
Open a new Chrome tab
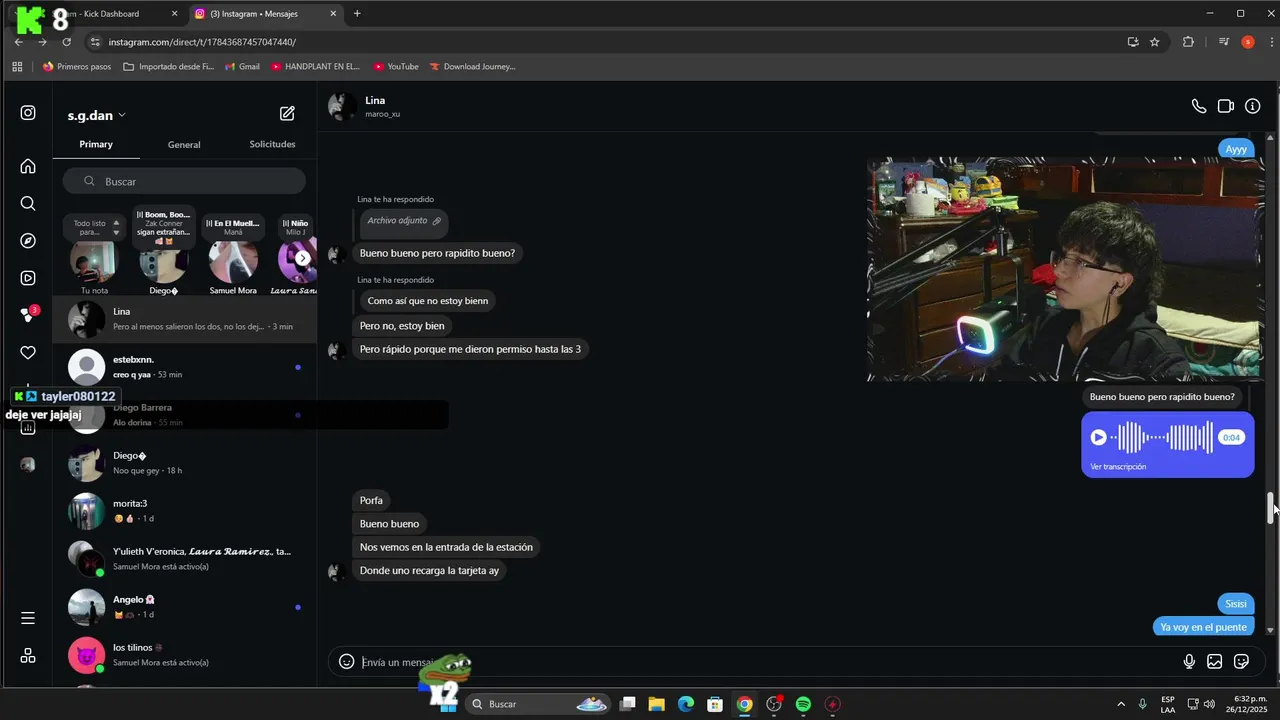click(357, 14)
